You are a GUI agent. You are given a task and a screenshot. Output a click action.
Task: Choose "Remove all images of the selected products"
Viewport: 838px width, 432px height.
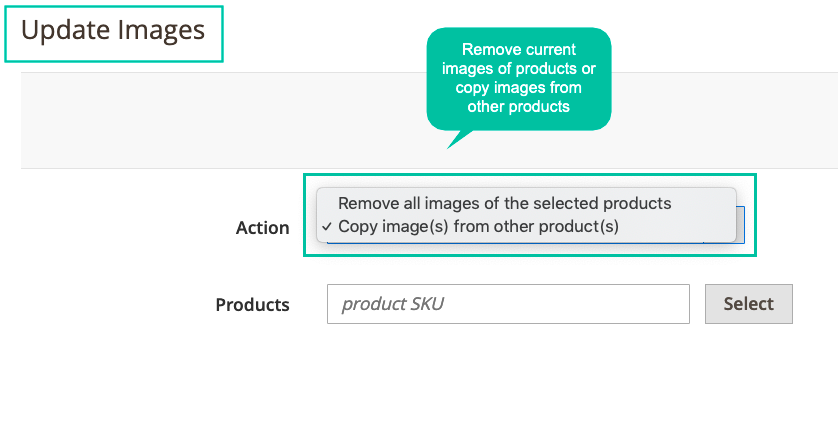[x=505, y=204]
